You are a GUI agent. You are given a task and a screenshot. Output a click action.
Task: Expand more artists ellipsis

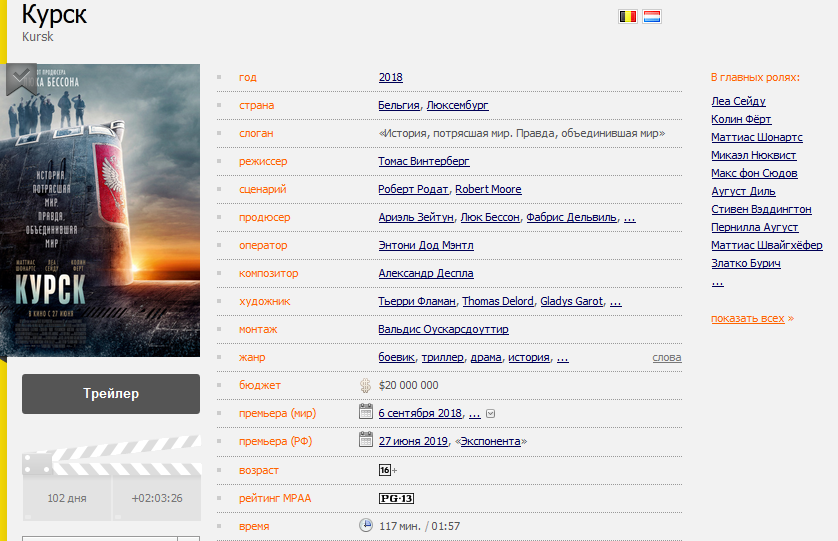(616, 302)
